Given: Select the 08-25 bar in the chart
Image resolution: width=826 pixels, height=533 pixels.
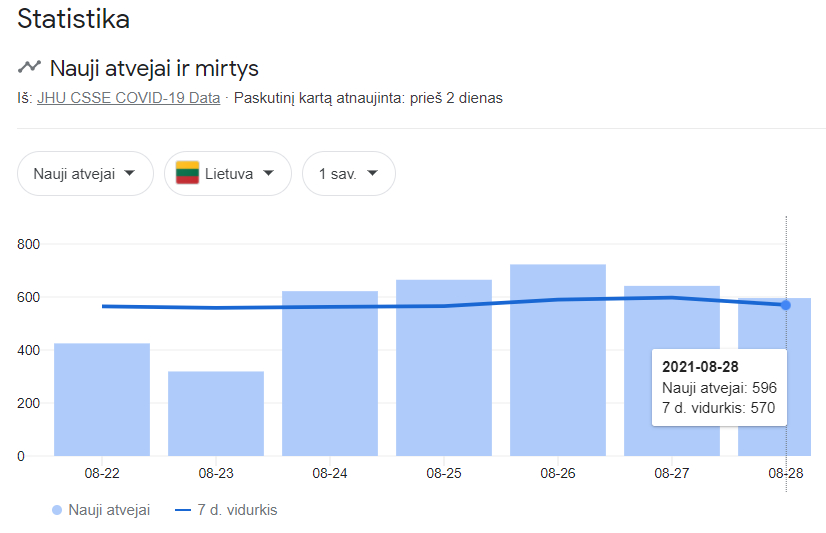Looking at the screenshot, I should pos(444,368).
